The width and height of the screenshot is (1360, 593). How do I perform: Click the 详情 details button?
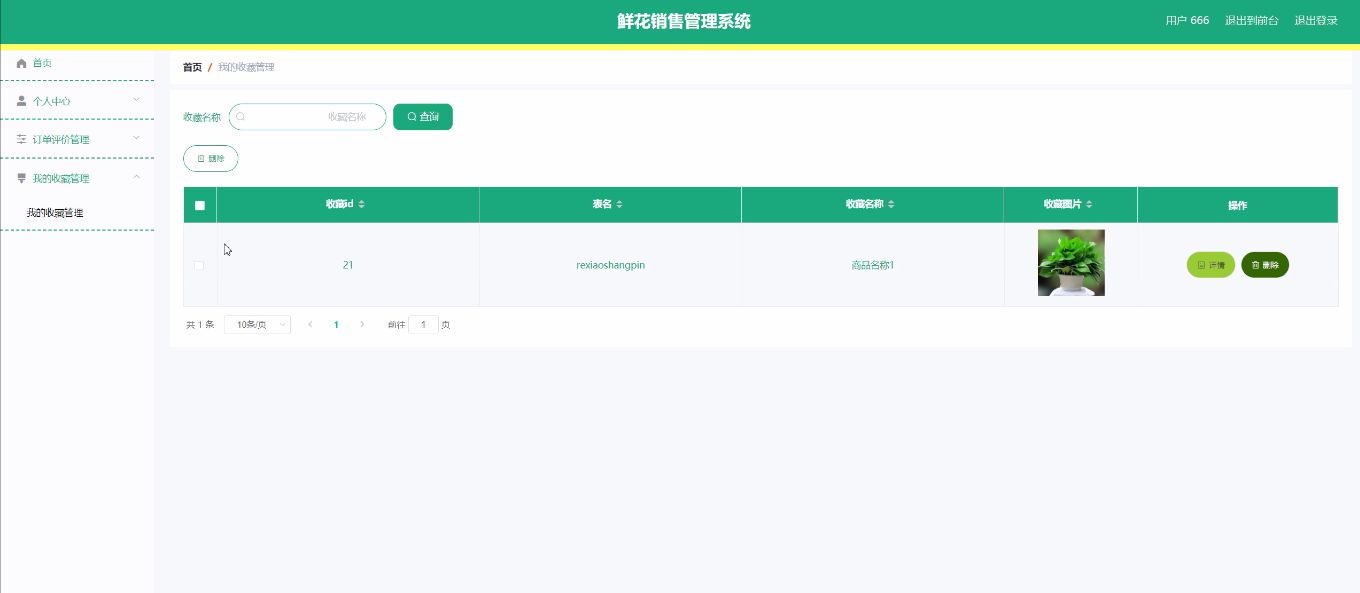click(x=1211, y=265)
